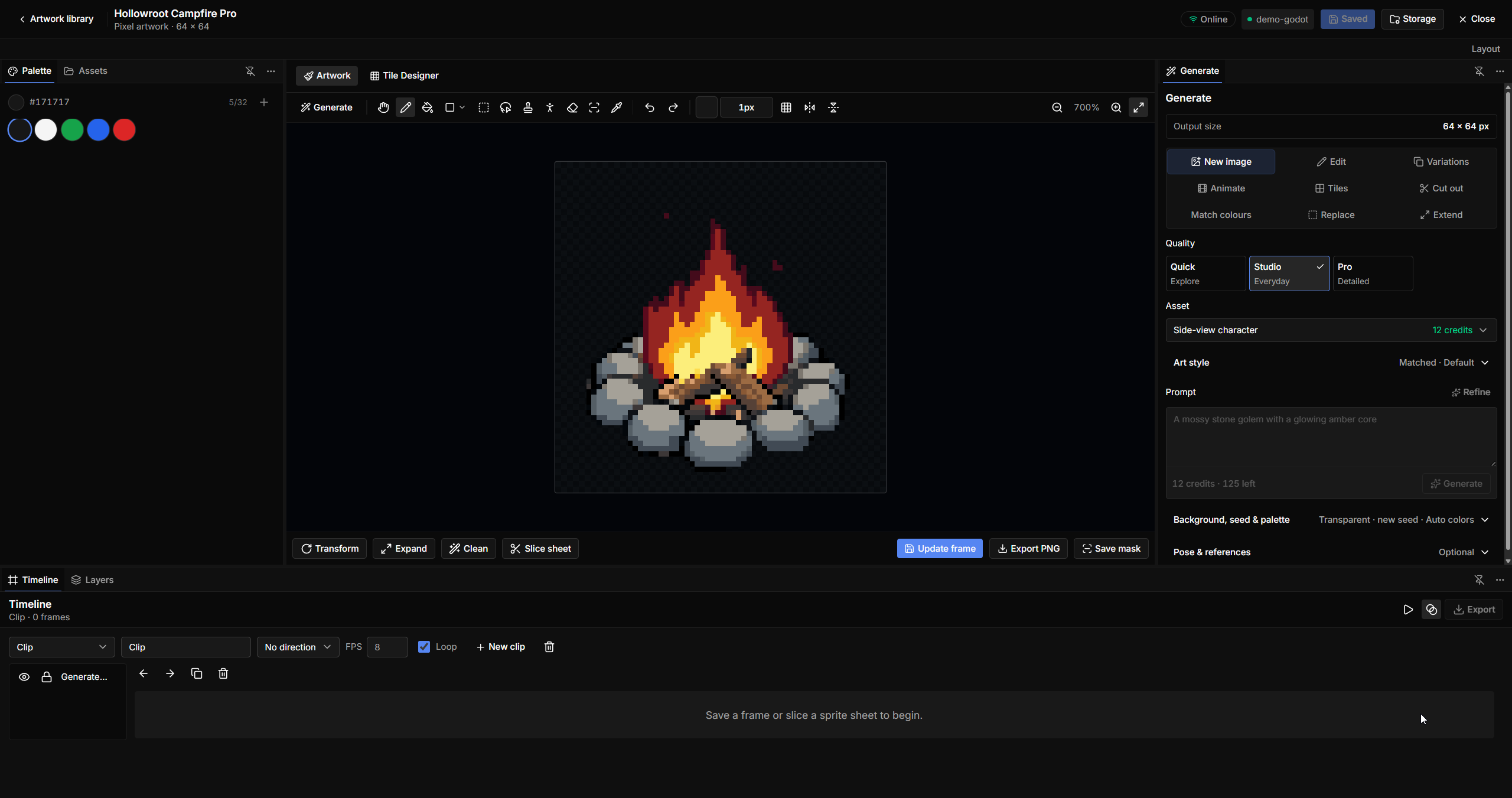1512x798 pixels.
Task: Zoom in on the canvas
Action: point(1116,108)
